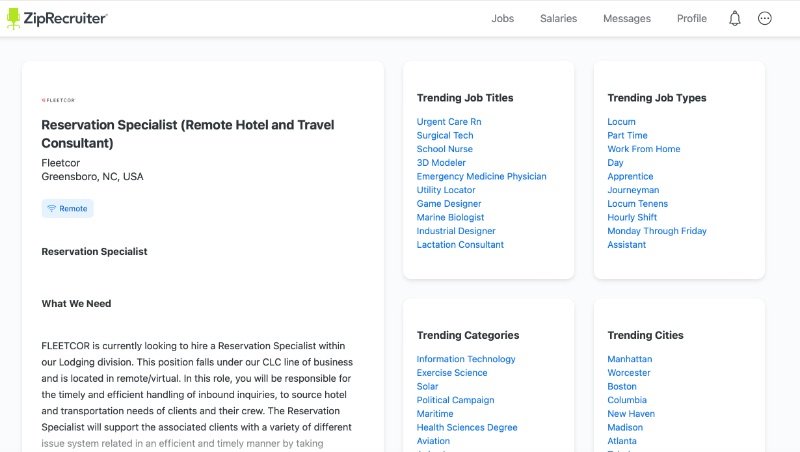
Task: Open Political Campaign category link
Action: coord(455,400)
